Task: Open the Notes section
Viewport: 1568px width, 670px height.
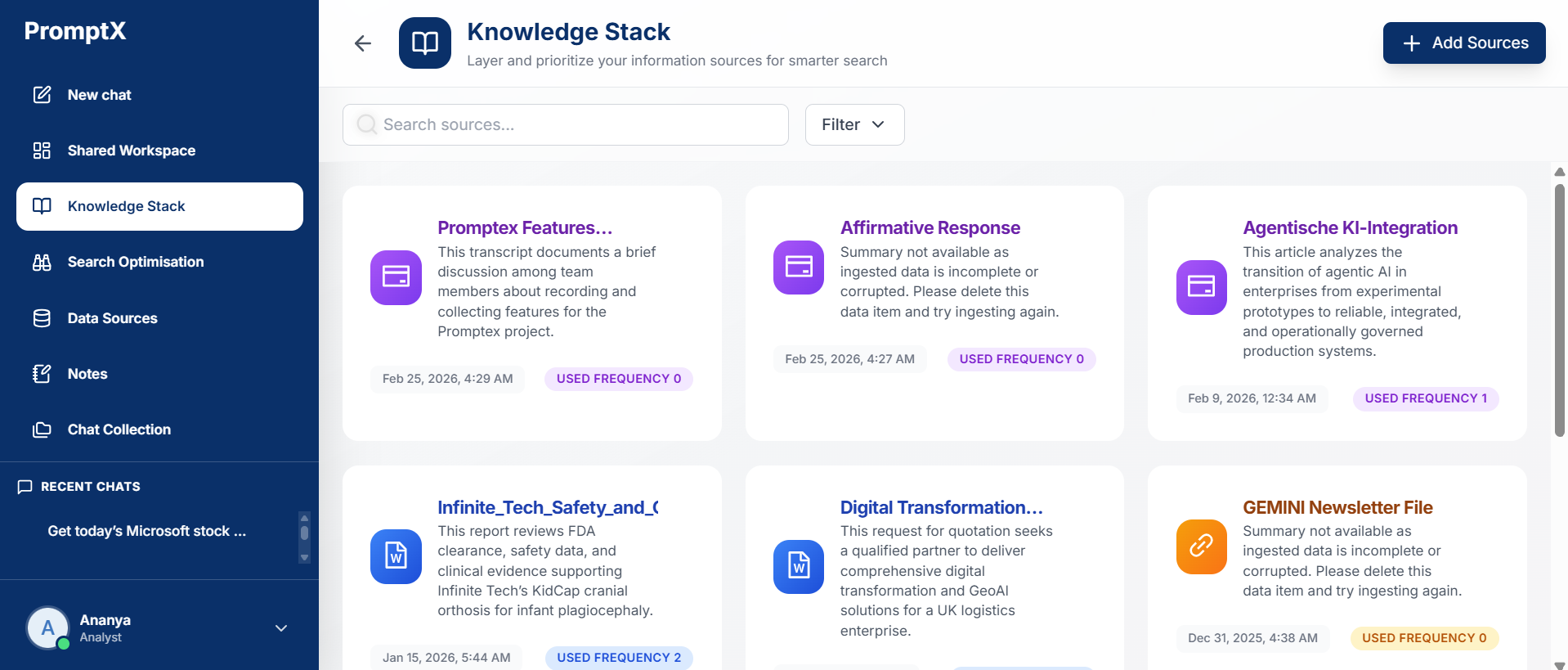Action: pos(159,374)
